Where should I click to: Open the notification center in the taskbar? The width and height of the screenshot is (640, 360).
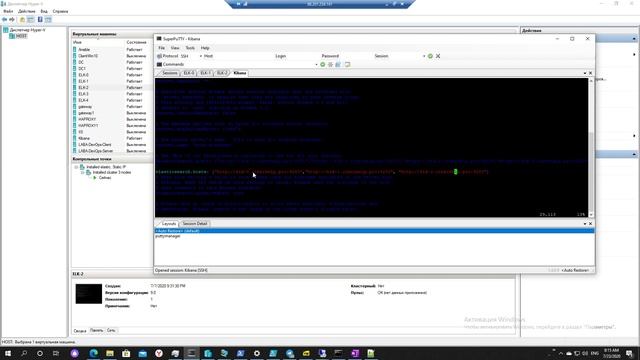click(629, 353)
